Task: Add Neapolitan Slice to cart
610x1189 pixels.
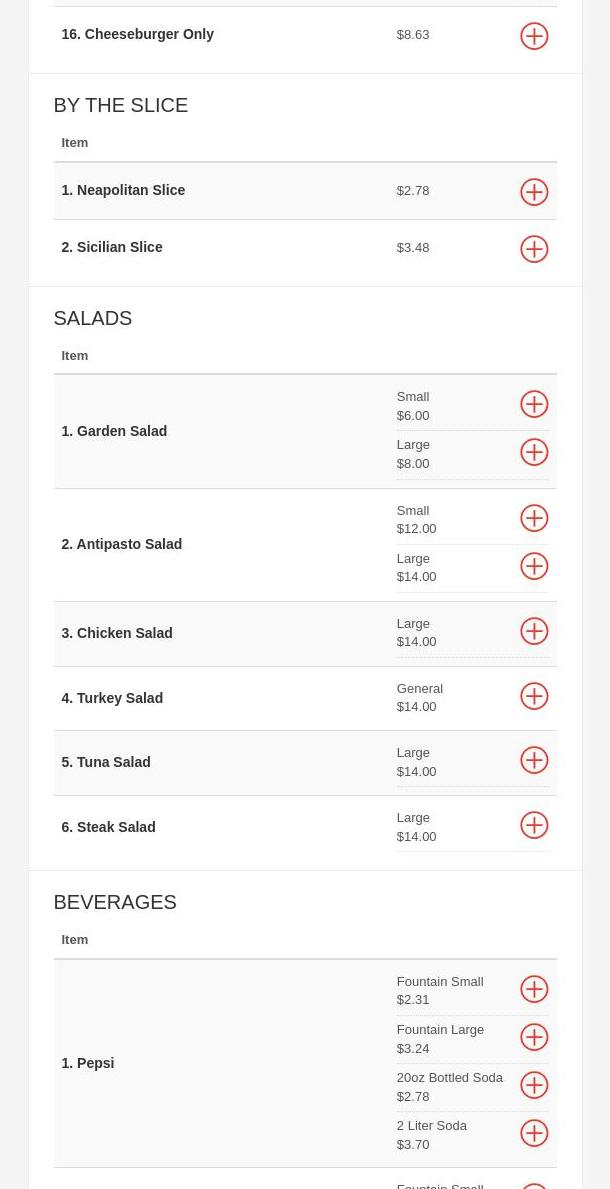Action: (534, 192)
